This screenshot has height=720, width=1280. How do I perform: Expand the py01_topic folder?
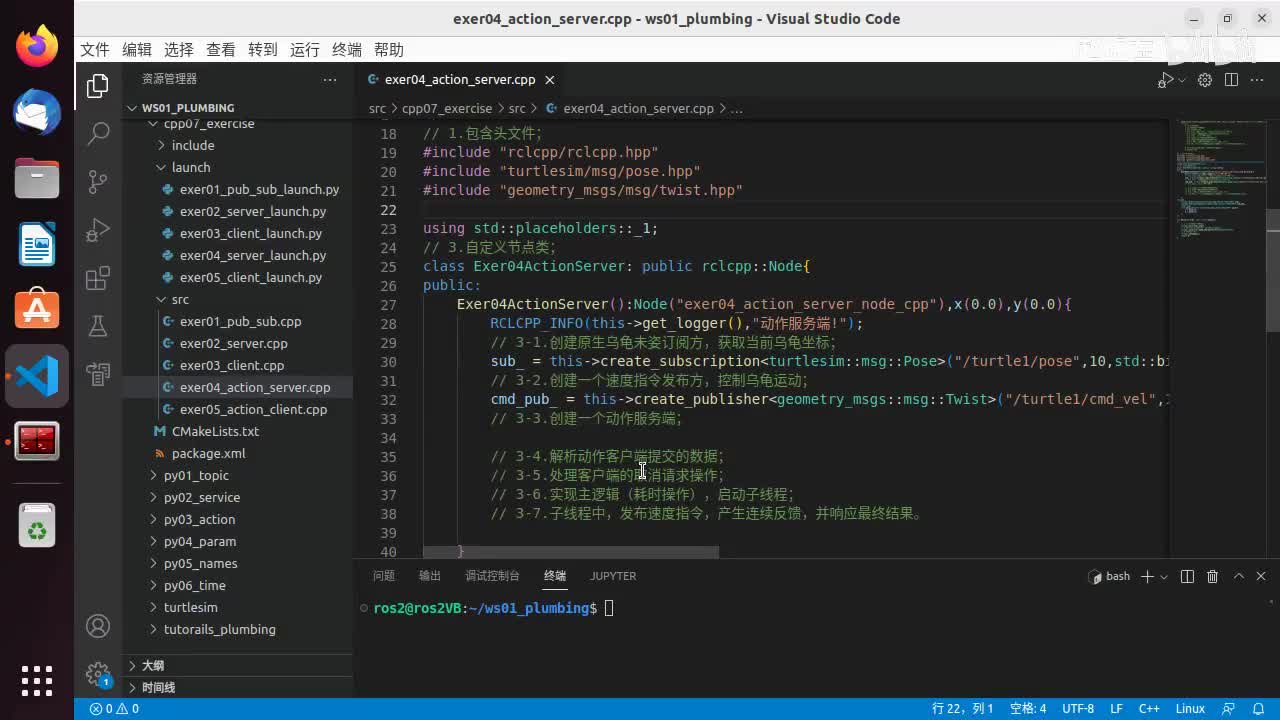[x=196, y=475]
